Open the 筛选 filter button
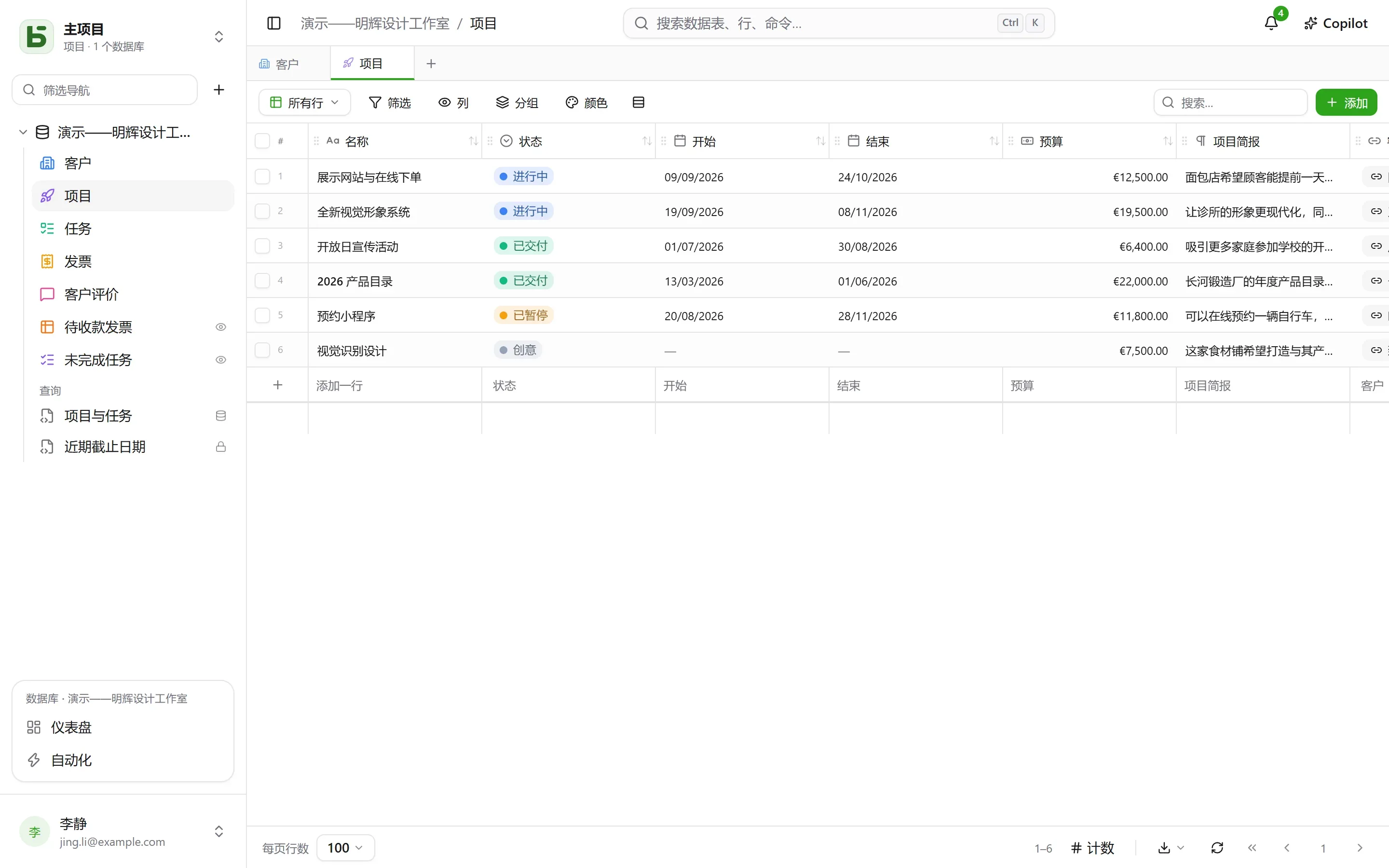This screenshot has height=868, width=1389. tap(390, 102)
